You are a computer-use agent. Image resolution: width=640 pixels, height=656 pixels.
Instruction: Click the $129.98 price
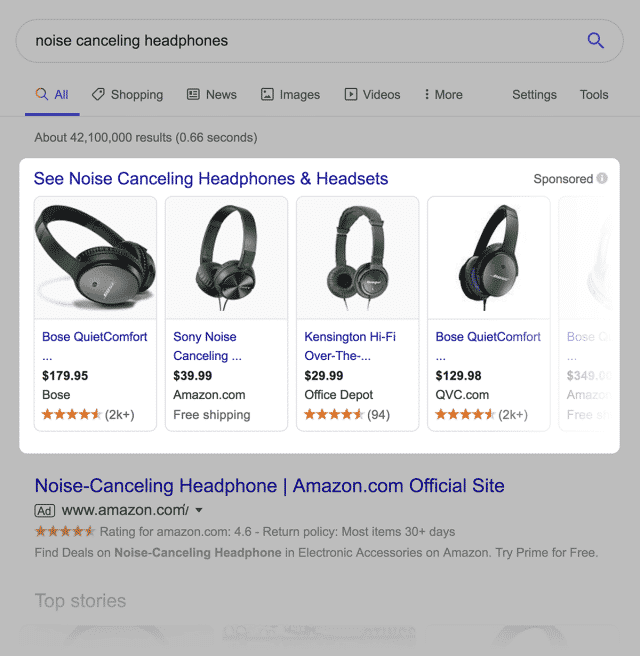[458, 375]
